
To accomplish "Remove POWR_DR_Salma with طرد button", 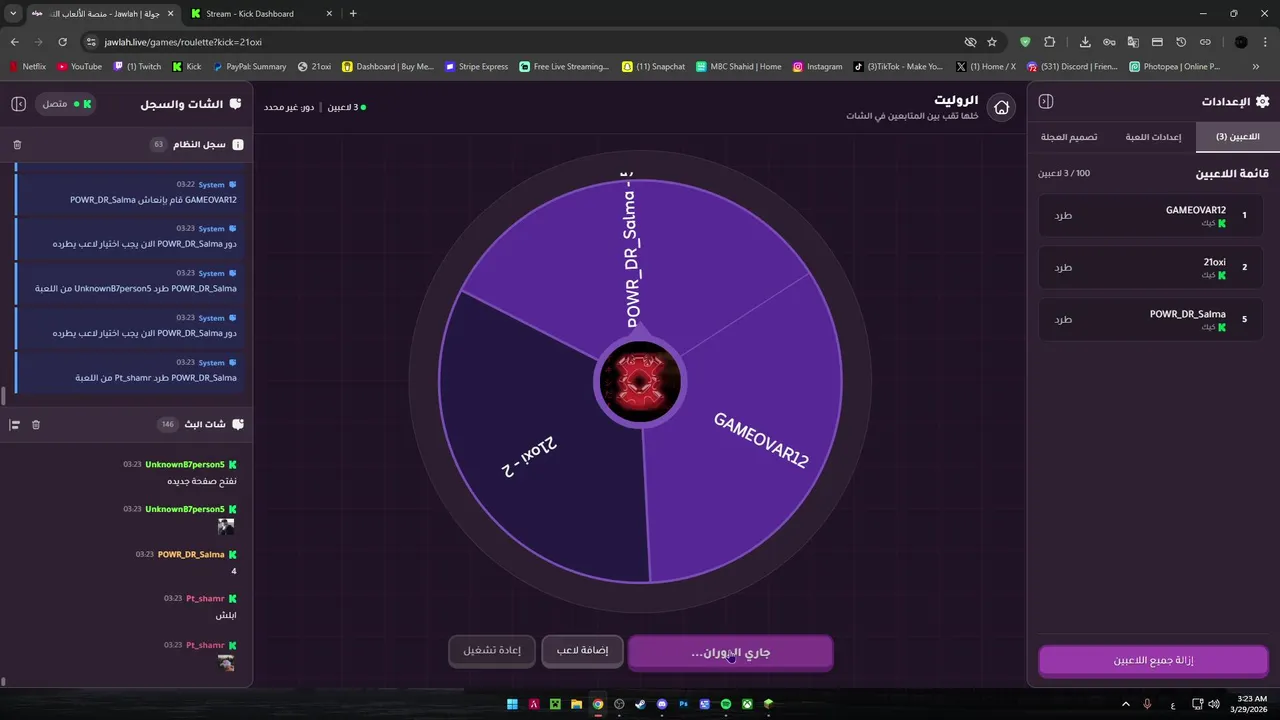I will pos(1063,319).
